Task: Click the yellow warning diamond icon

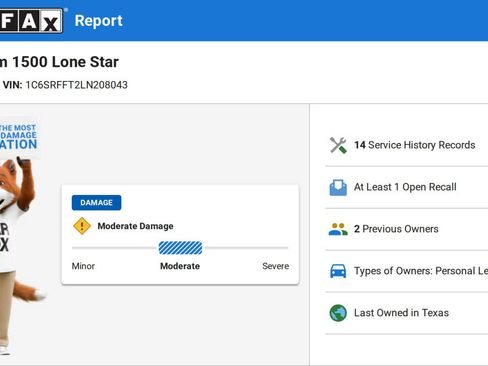Action: (x=82, y=226)
